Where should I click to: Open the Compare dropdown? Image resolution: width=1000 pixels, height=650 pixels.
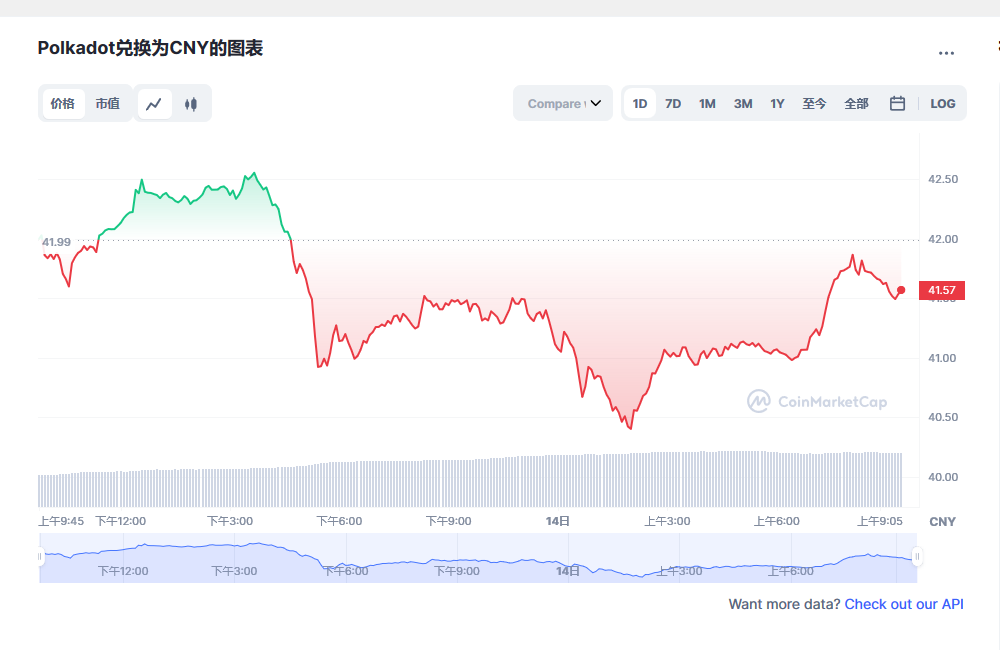[x=563, y=103]
